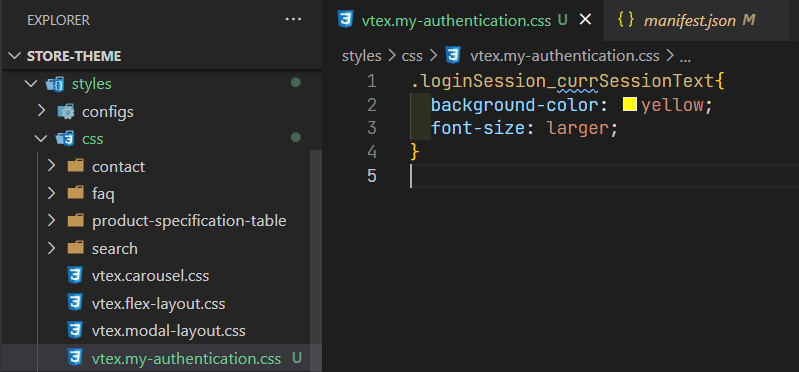The height and width of the screenshot is (372, 799).
Task: Click the CSS icon beside vtex.flex-layout.css
Action: [x=75, y=303]
